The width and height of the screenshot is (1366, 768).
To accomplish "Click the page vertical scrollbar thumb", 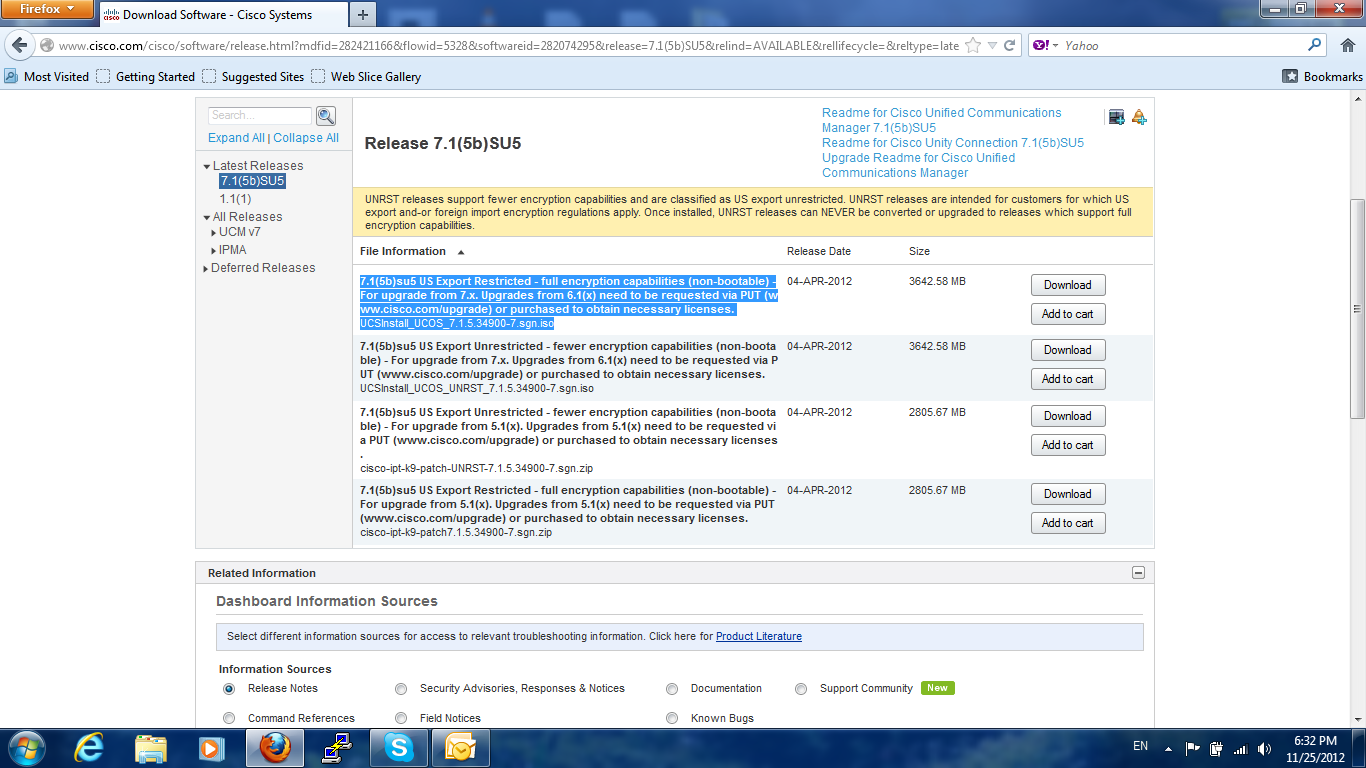I will pyautogui.click(x=1357, y=309).
